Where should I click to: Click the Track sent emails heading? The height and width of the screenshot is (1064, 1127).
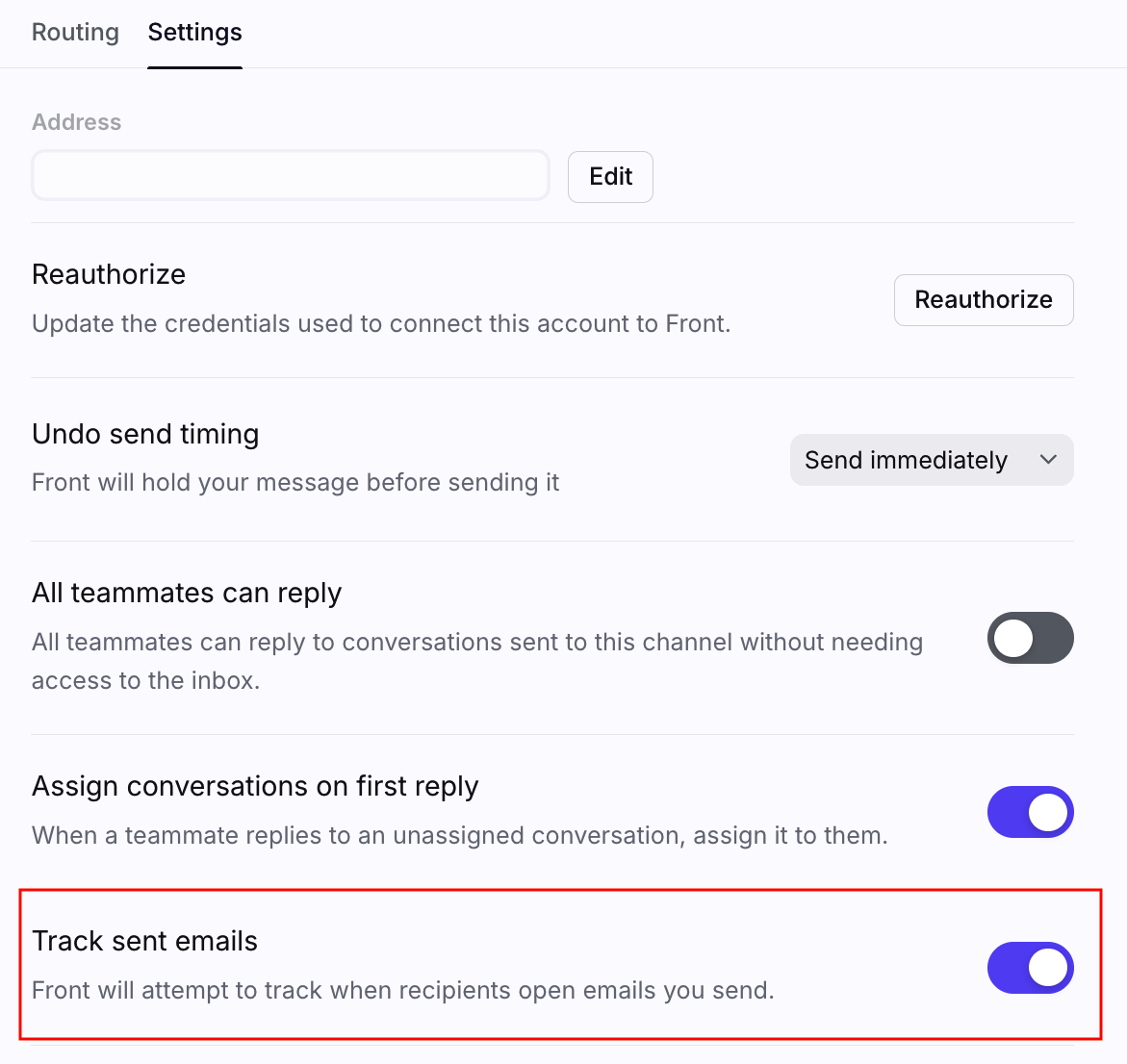[144, 941]
